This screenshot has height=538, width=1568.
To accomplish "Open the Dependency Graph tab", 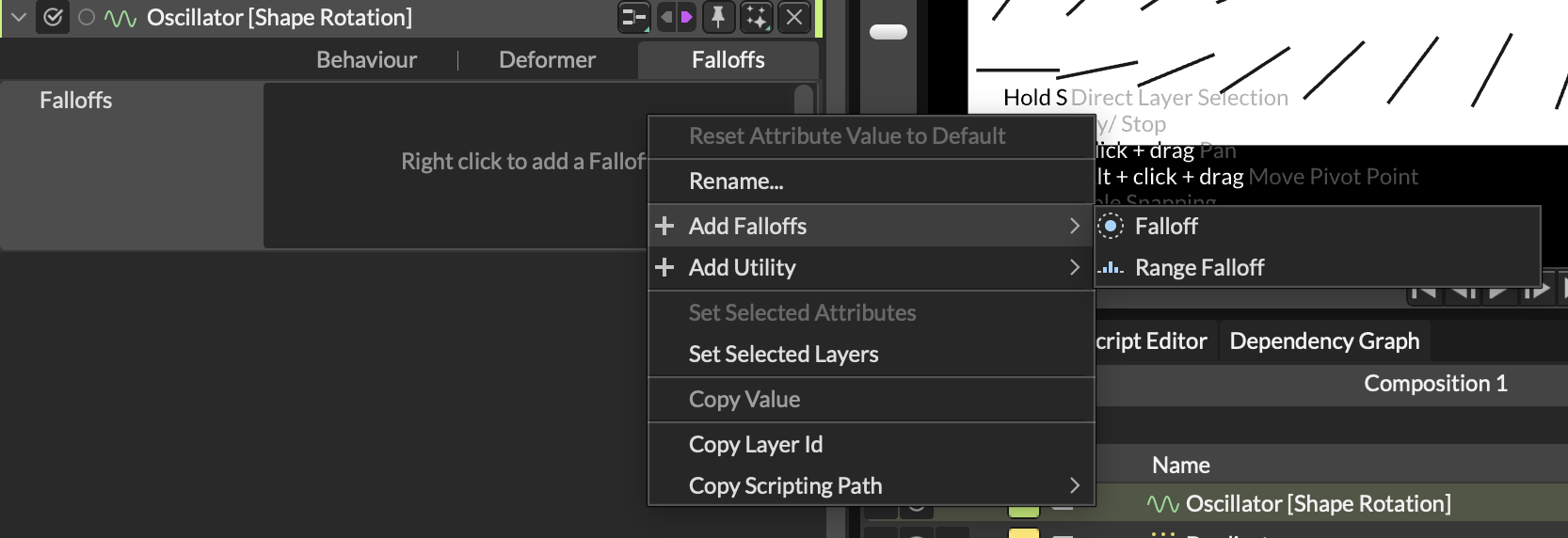I will click(1324, 341).
